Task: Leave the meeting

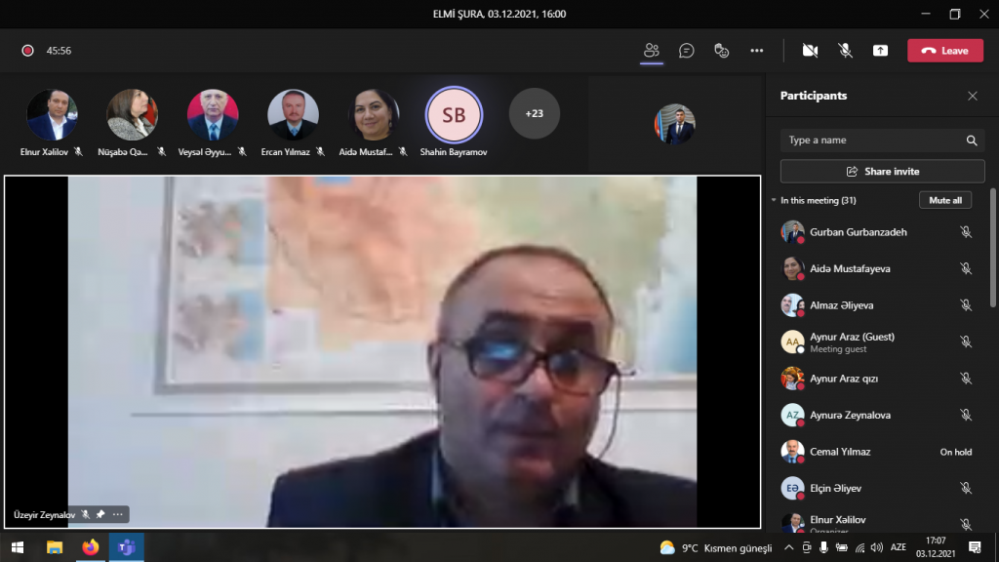Action: [945, 50]
